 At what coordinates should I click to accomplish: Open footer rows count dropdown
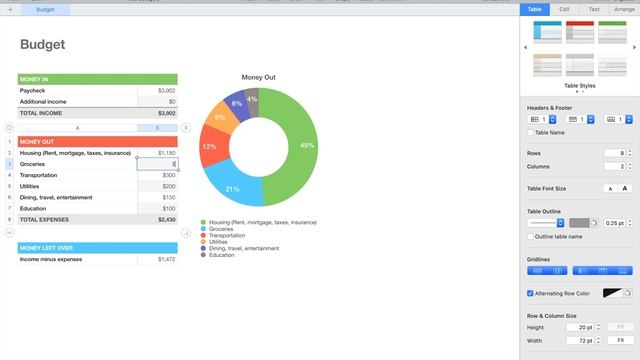(x=618, y=119)
